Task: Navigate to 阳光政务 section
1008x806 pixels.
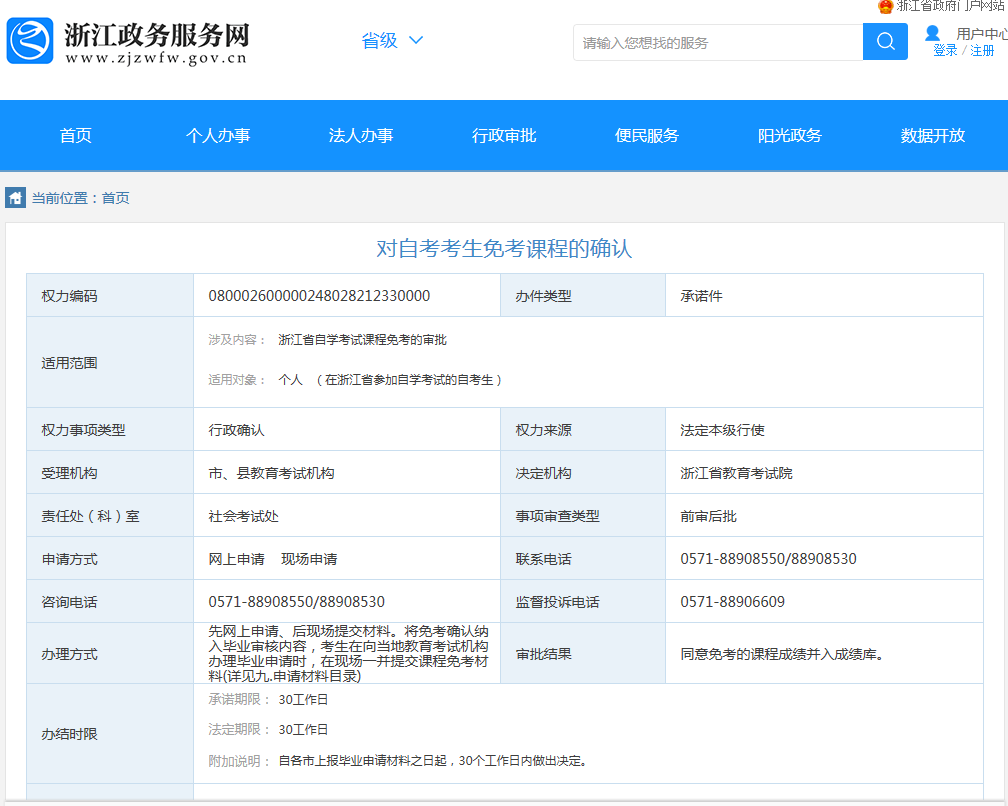Action: point(790,136)
